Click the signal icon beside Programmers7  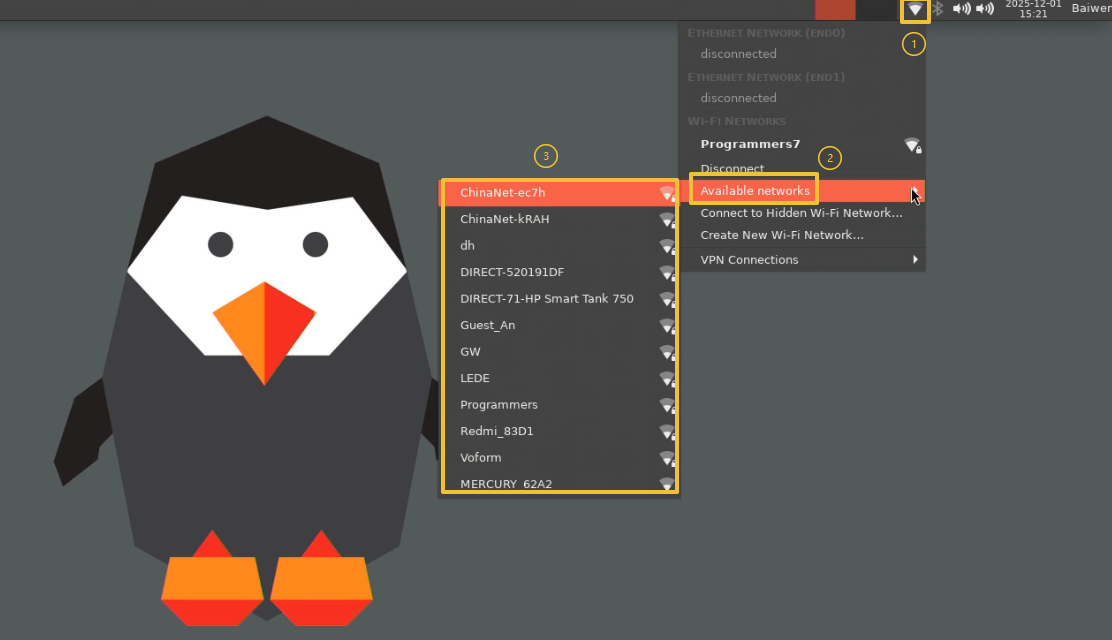point(912,145)
